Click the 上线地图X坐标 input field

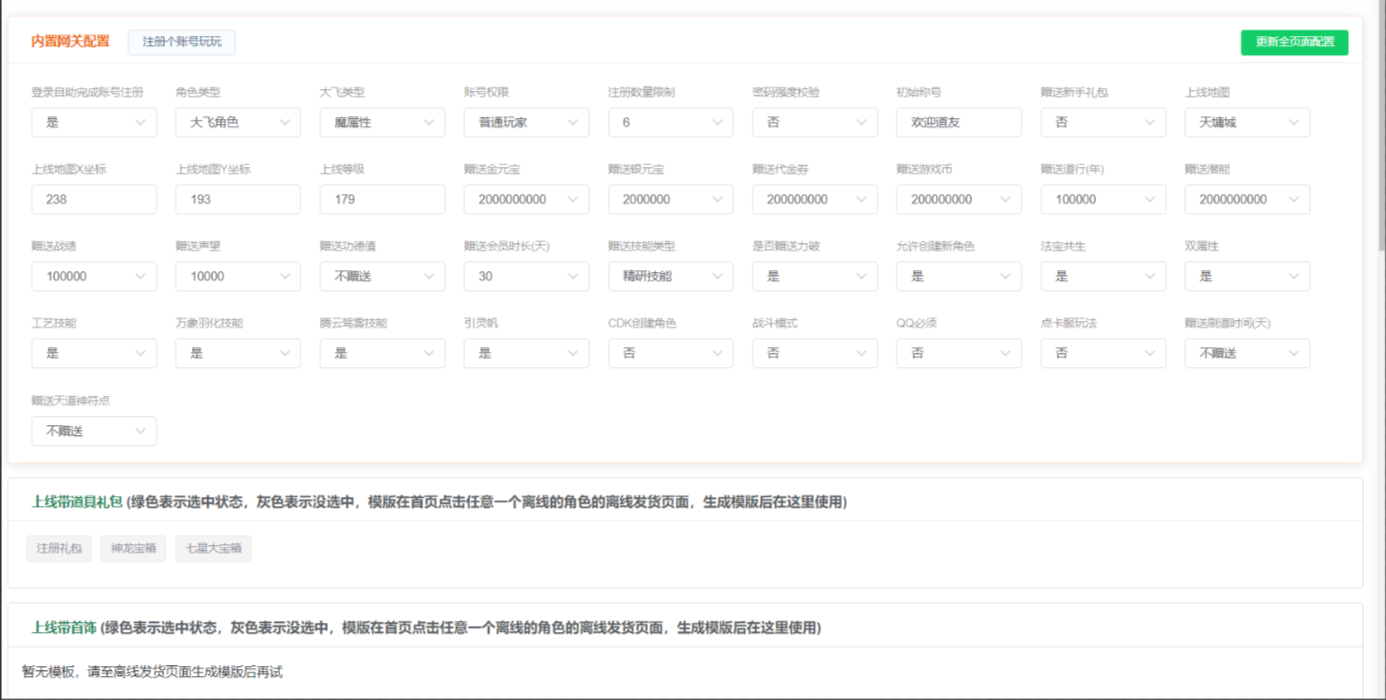(93, 199)
